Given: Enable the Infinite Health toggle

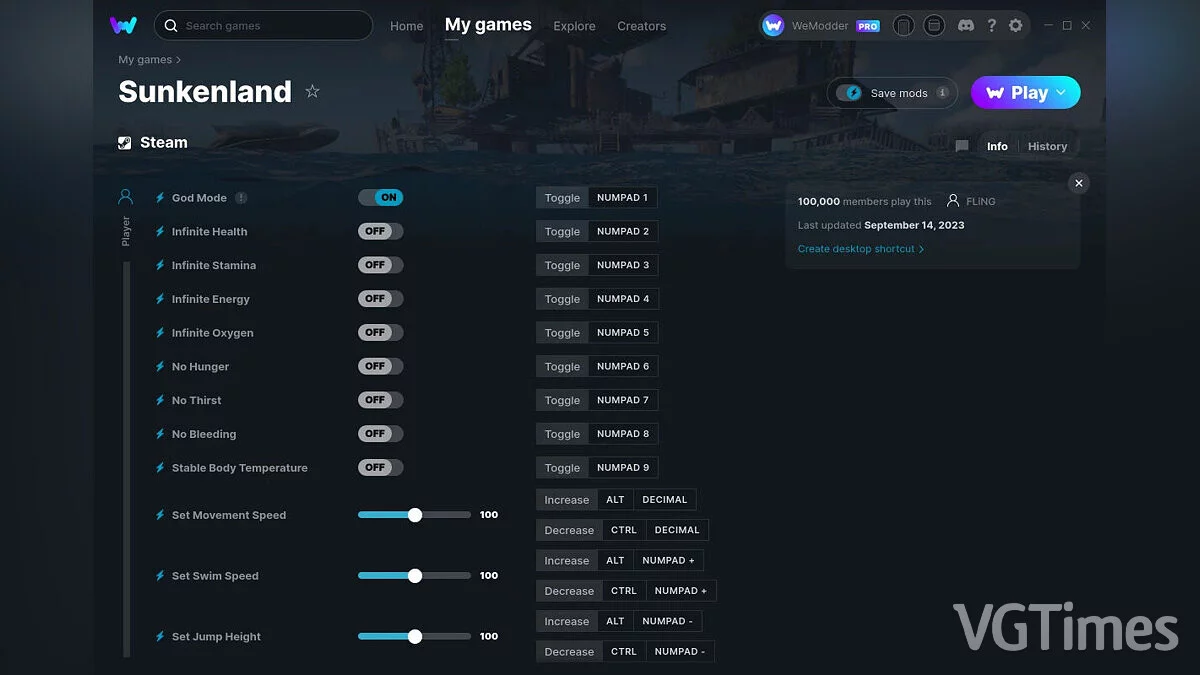Looking at the screenshot, I should pos(380,231).
